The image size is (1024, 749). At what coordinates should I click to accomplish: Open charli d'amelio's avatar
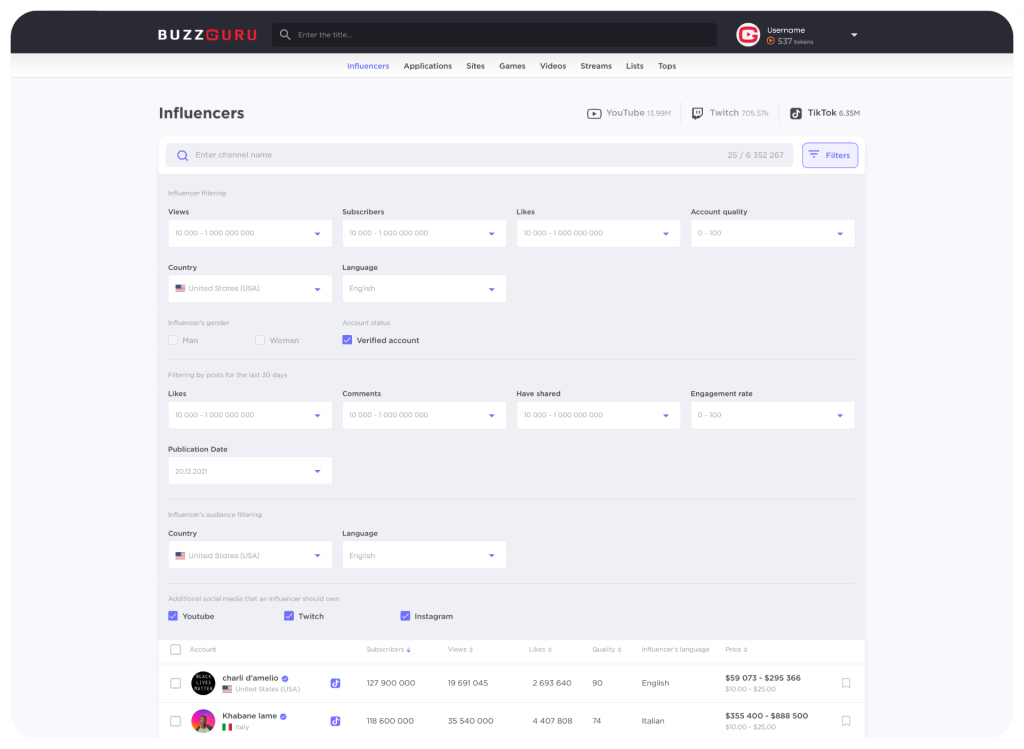203,683
